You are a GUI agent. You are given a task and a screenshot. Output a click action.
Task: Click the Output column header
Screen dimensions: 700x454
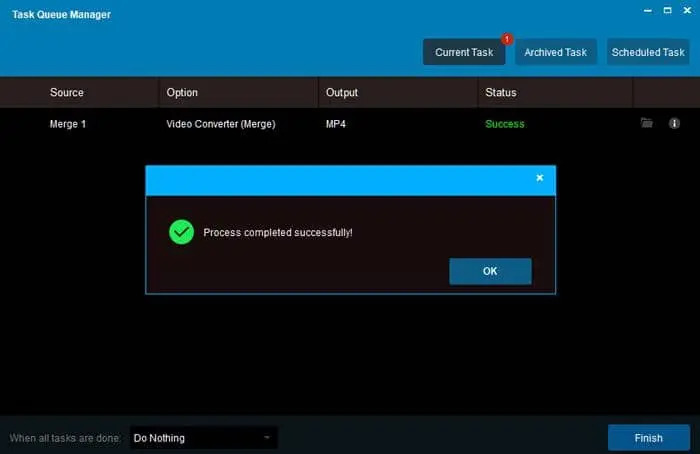coord(342,92)
